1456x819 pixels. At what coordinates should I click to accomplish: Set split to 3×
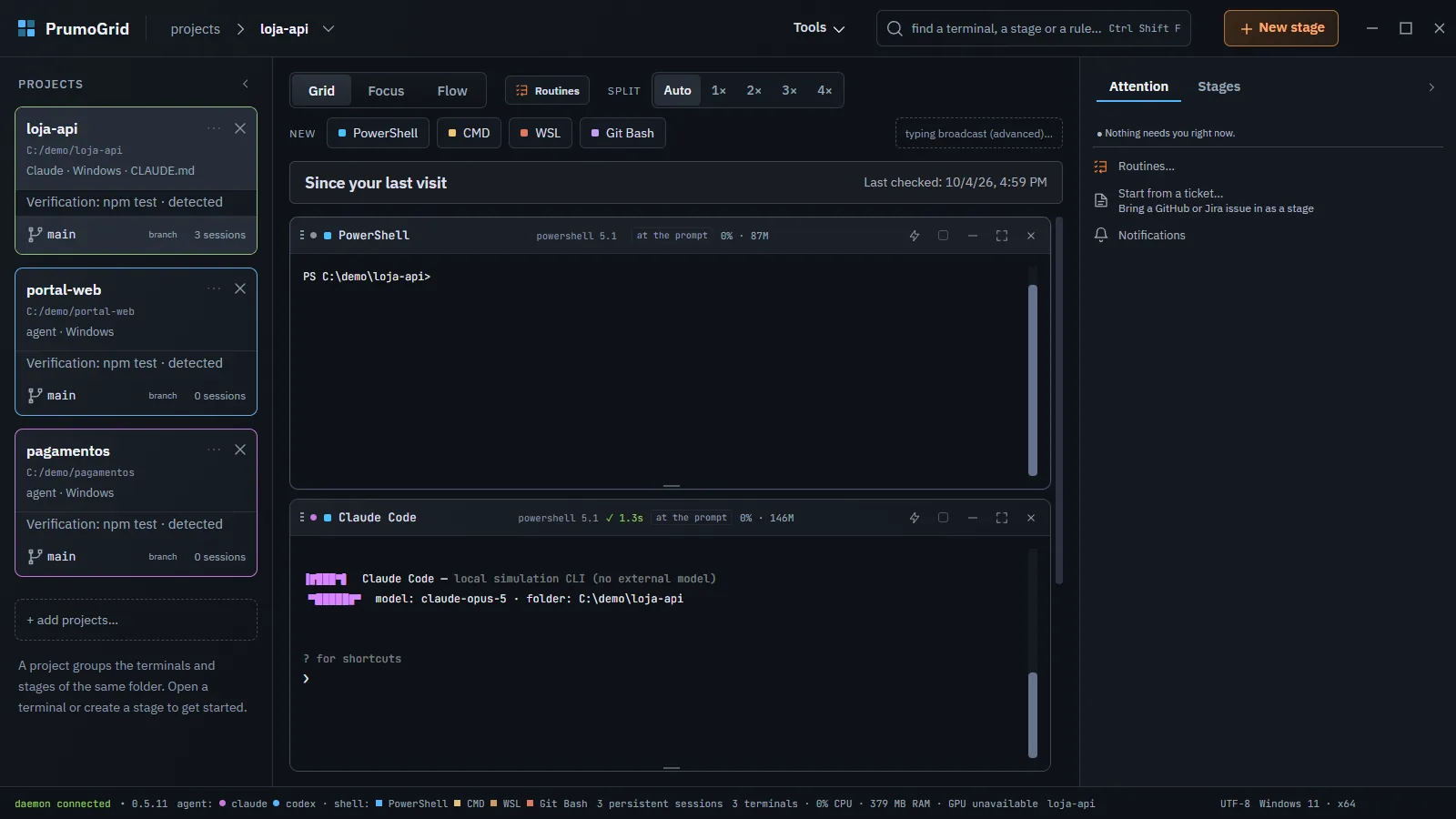pyautogui.click(x=790, y=90)
